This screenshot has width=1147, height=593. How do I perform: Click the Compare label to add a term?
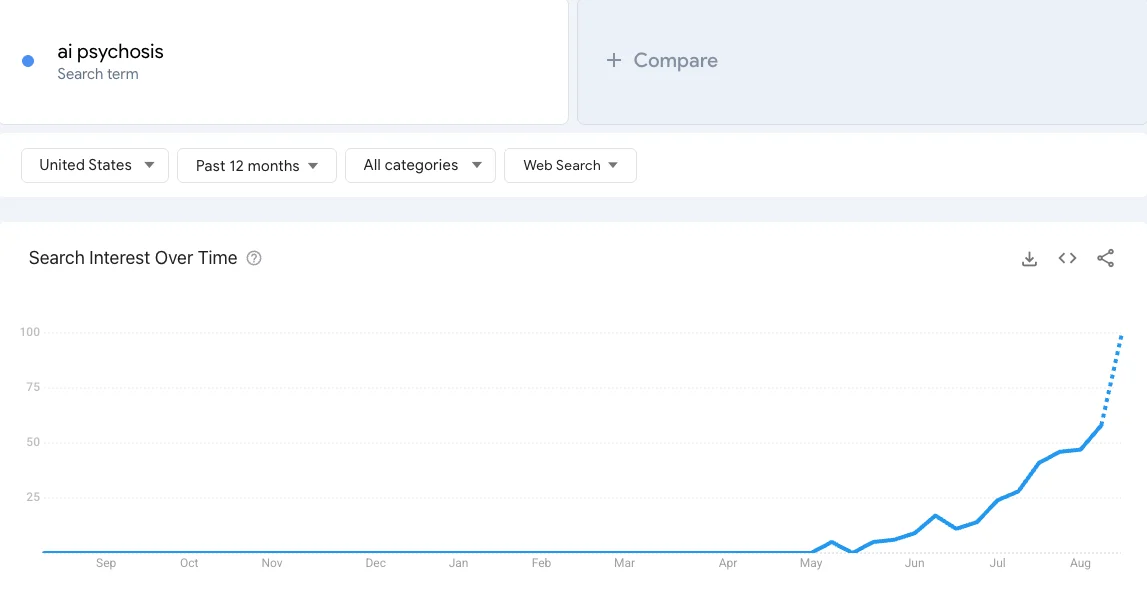675,61
